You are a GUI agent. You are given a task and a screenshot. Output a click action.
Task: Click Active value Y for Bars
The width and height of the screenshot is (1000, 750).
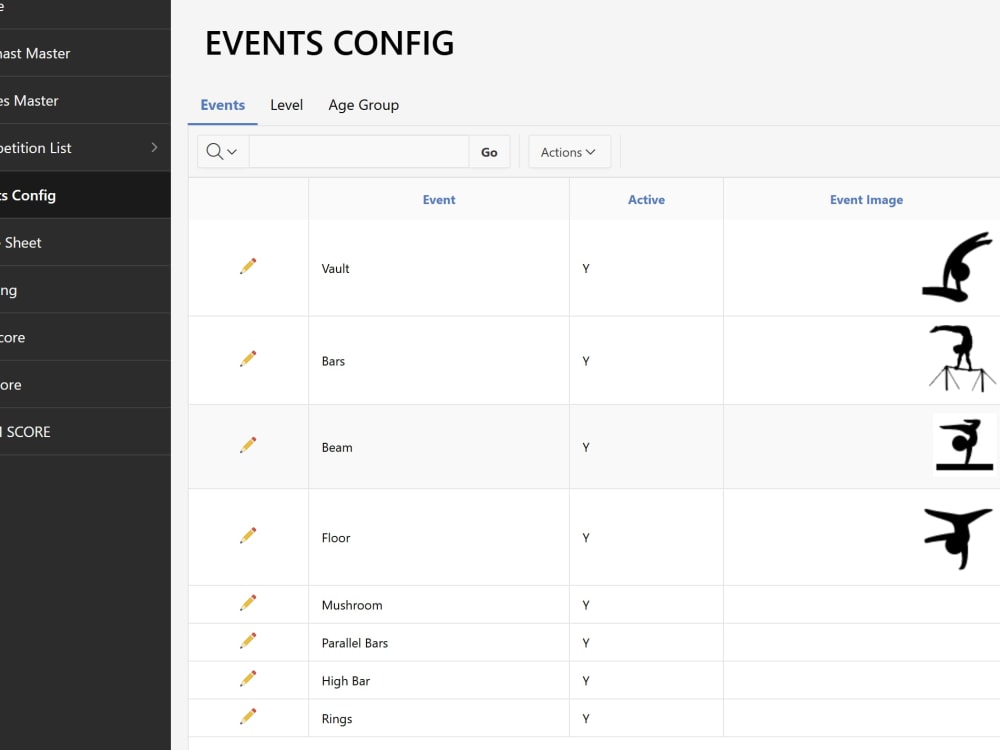[x=586, y=361]
